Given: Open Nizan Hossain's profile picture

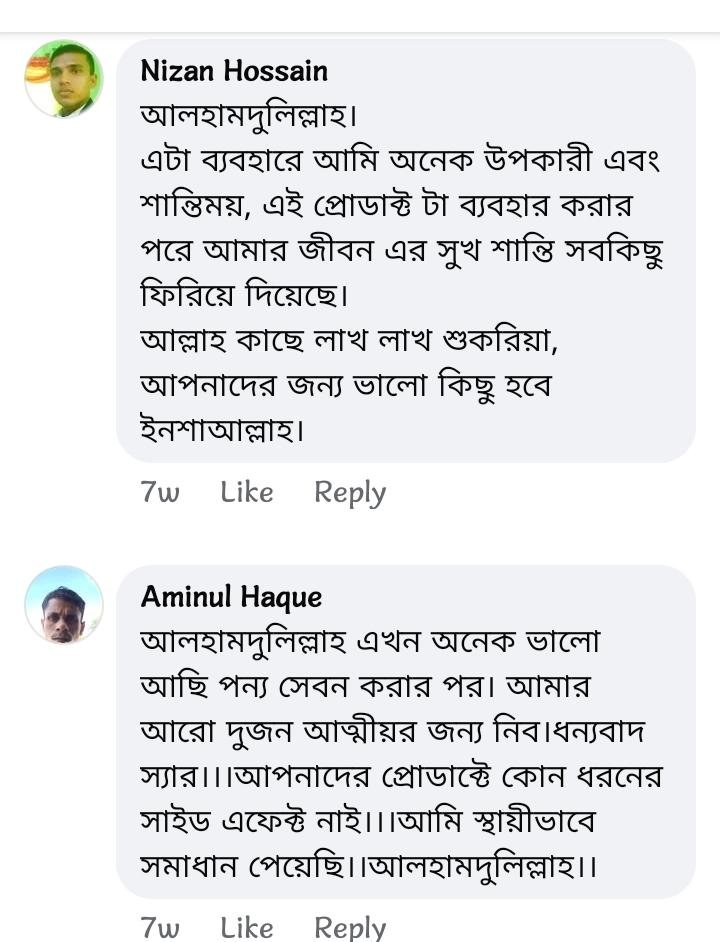Looking at the screenshot, I should (x=64, y=79).
